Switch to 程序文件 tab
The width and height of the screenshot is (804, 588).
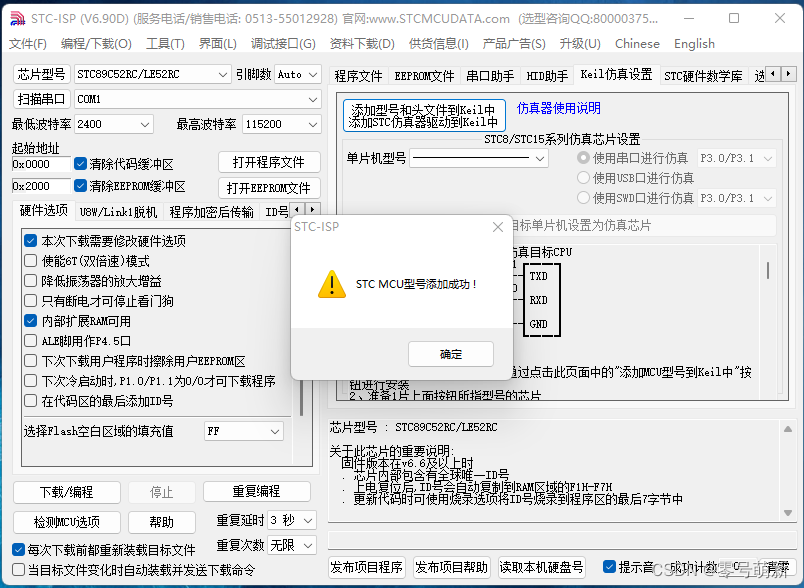pyautogui.click(x=358, y=76)
